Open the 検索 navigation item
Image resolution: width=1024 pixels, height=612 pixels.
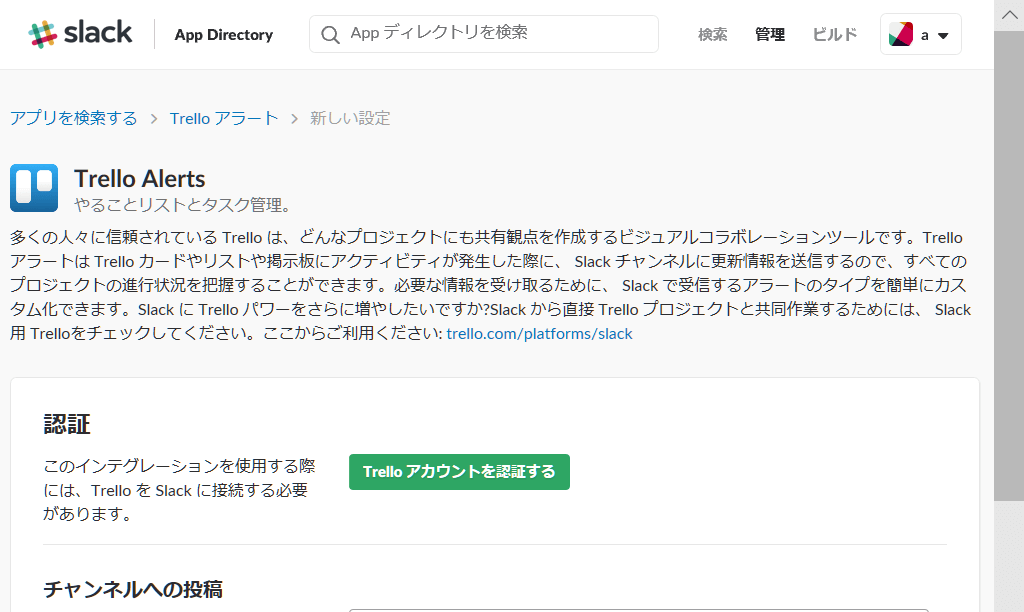tap(712, 35)
